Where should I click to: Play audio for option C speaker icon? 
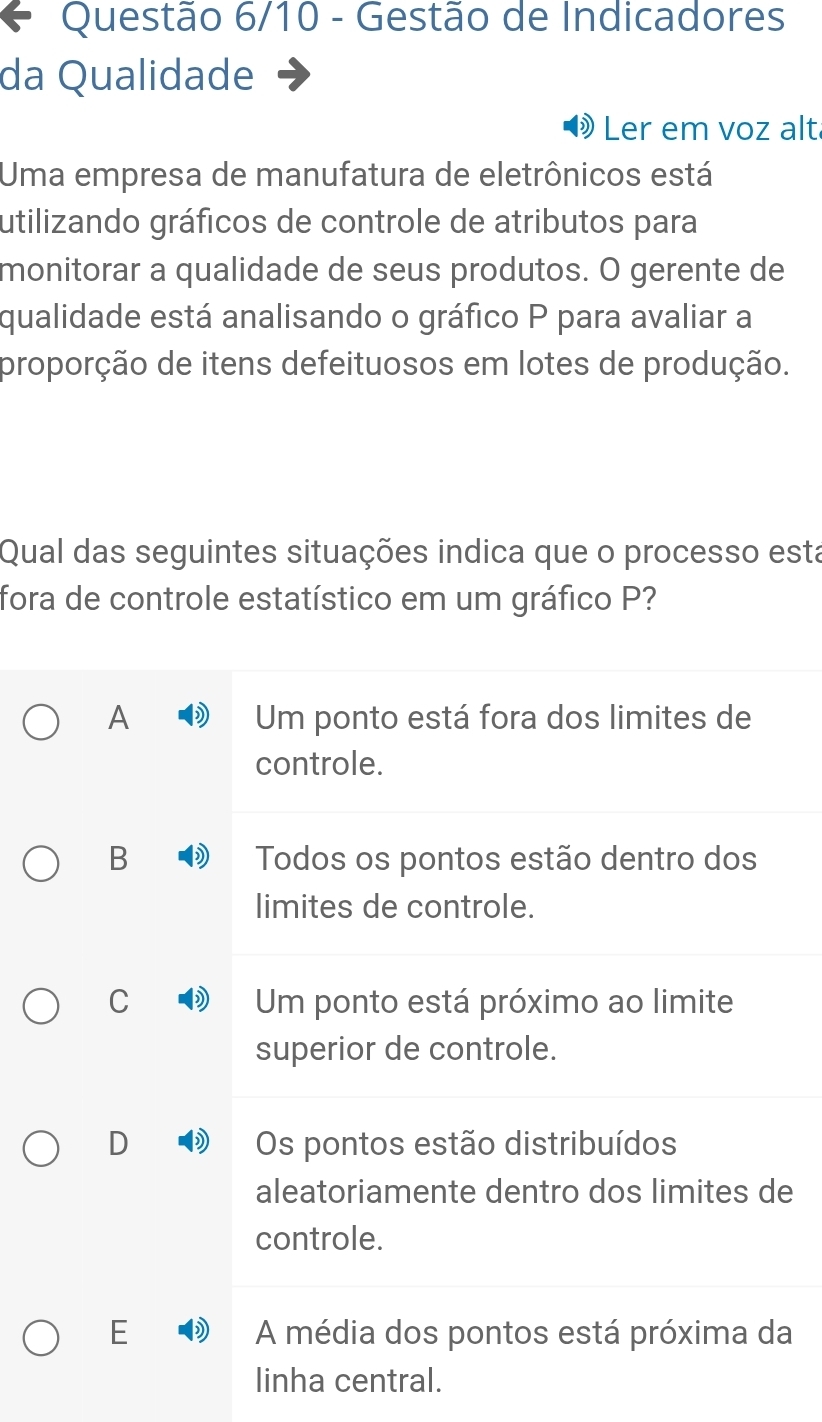tap(193, 1001)
